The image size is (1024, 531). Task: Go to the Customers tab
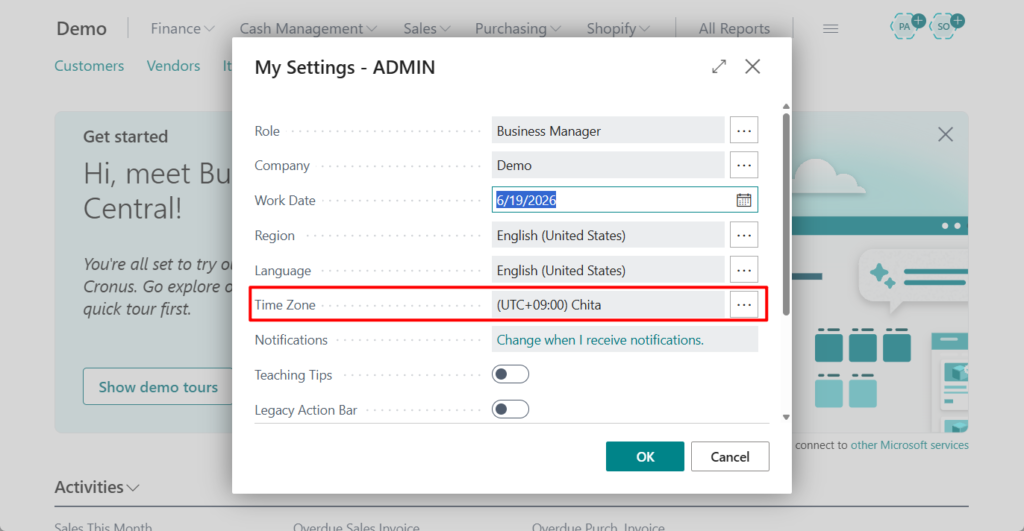[x=89, y=66]
